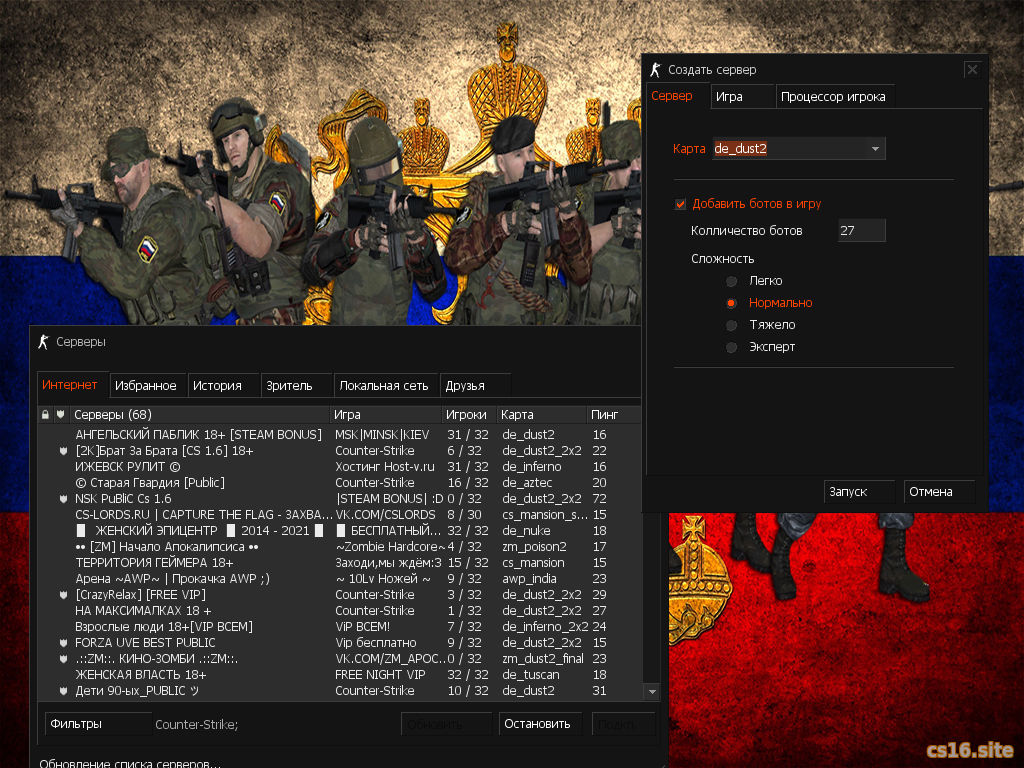Click the shield icon on NSK PuBliC Cs 1.6 row
1024x768 pixels.
(63, 499)
